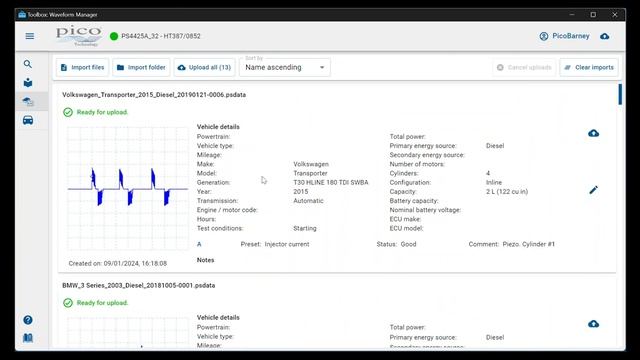This screenshot has width=640, height=360.
Task: Click the device name PS4425A_32 - HT387/0852
Action: click(161, 36)
